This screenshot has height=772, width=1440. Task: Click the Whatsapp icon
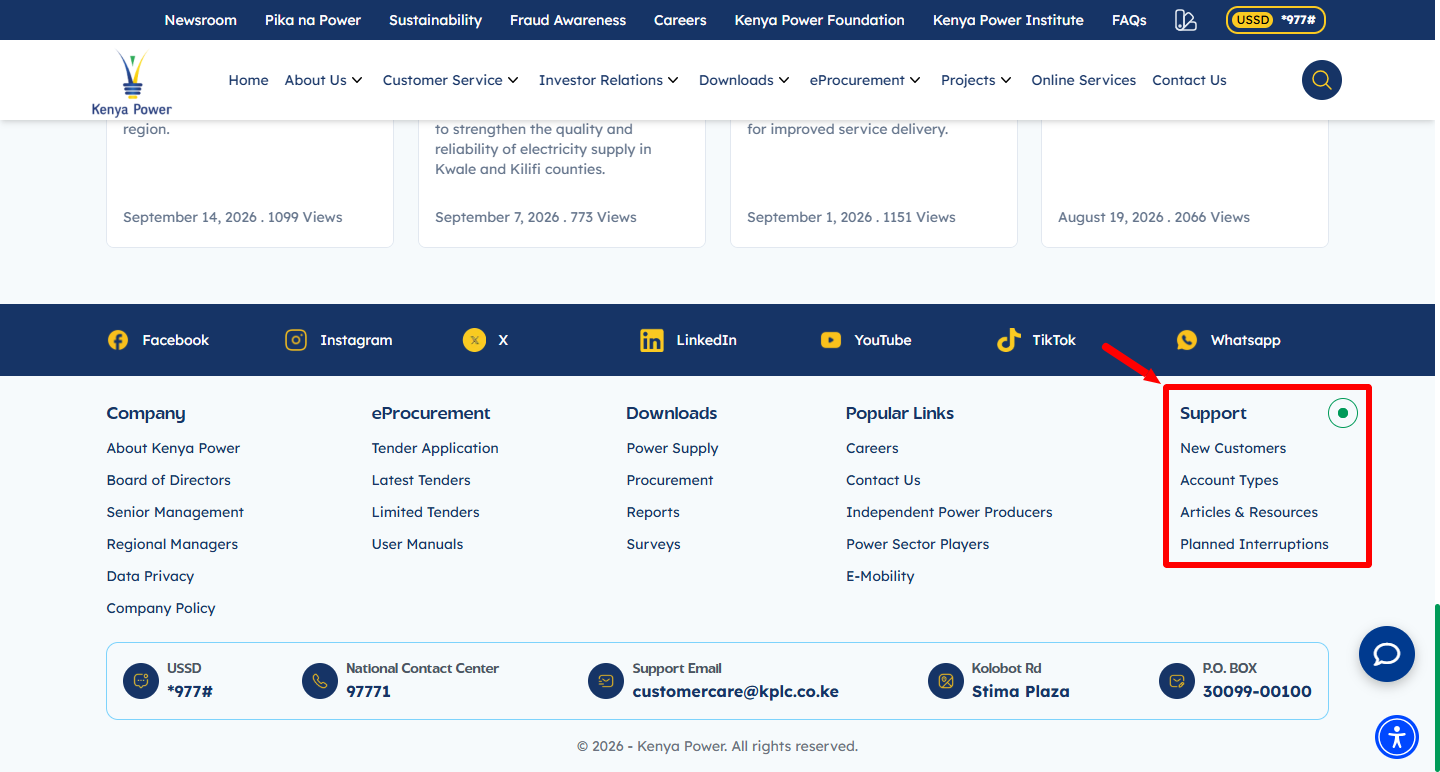coord(1187,340)
